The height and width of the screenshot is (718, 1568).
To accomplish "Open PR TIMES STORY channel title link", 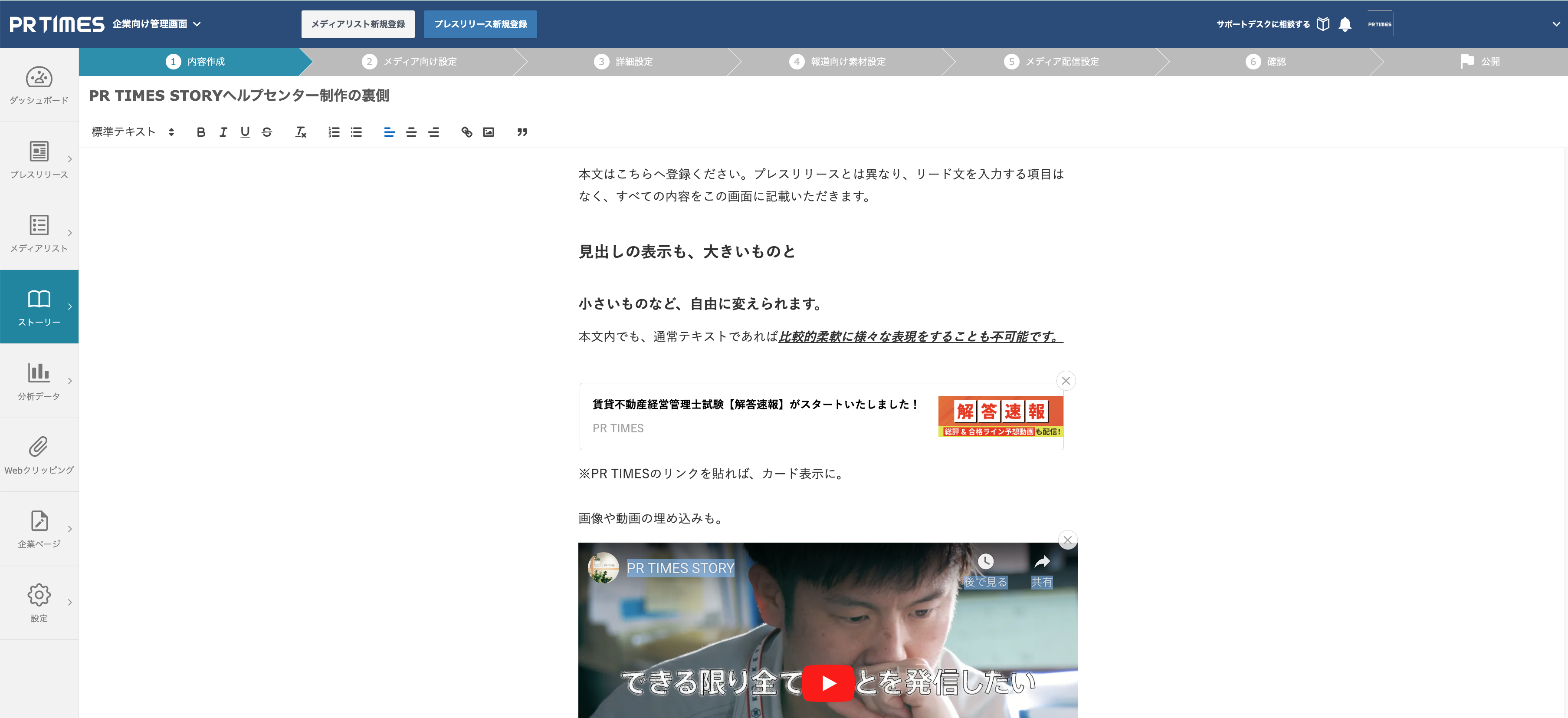I will point(680,568).
